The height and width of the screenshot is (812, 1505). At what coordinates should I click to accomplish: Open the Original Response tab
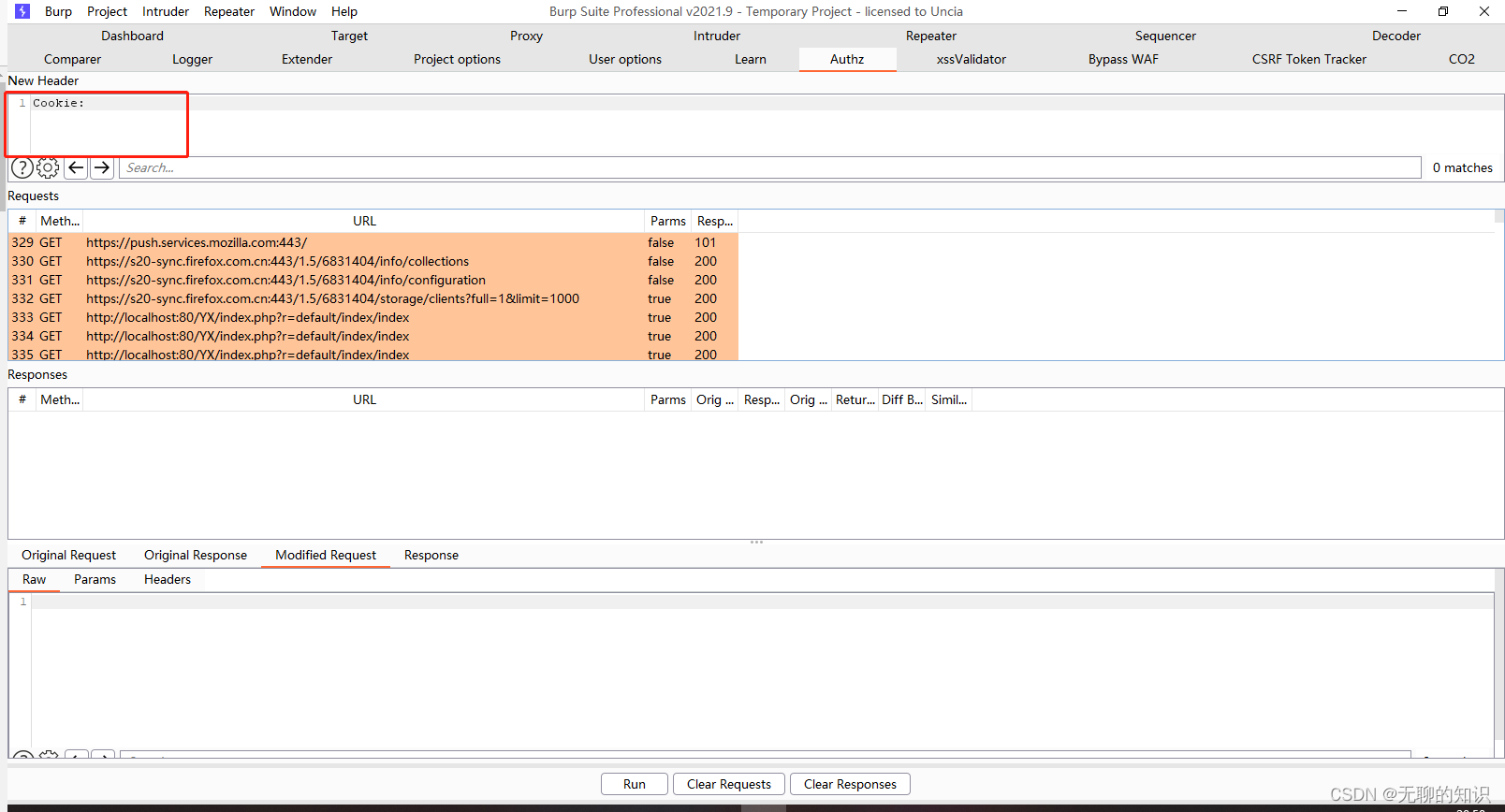pyautogui.click(x=196, y=555)
